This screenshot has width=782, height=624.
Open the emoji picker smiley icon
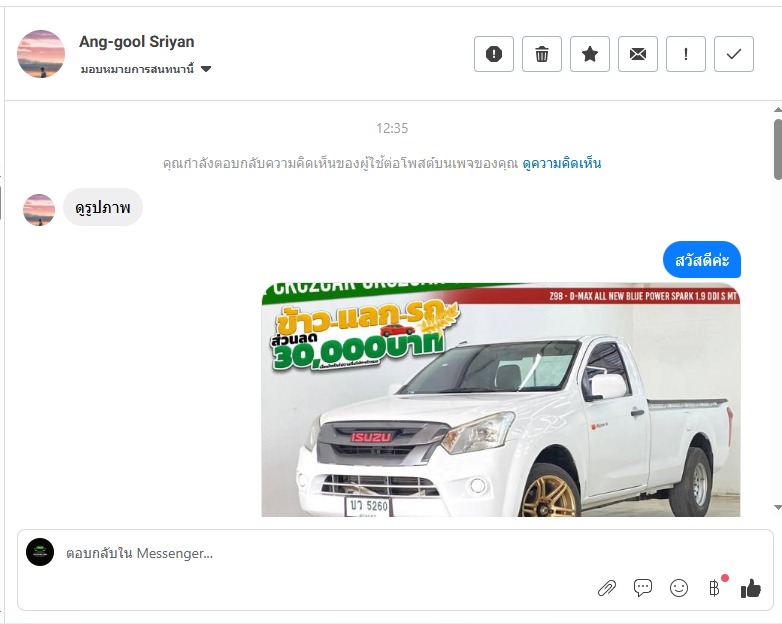coord(679,588)
